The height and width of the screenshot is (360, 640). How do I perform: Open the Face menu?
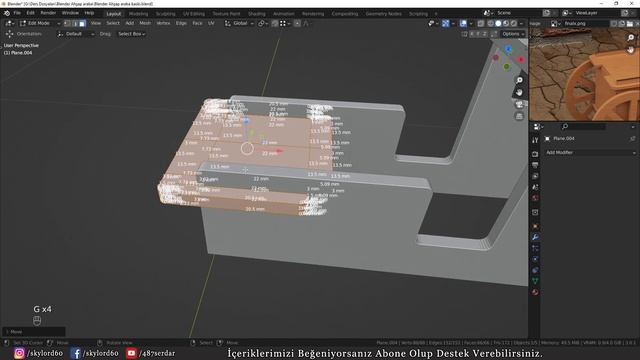(x=197, y=23)
